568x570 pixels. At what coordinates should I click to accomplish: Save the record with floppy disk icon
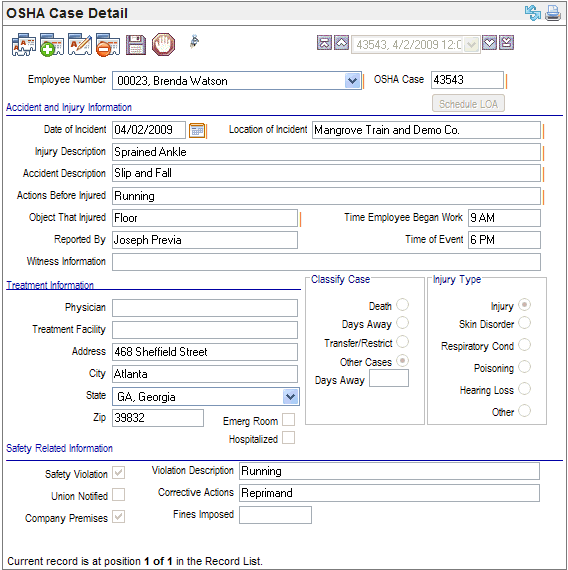pyautogui.click(x=136, y=45)
